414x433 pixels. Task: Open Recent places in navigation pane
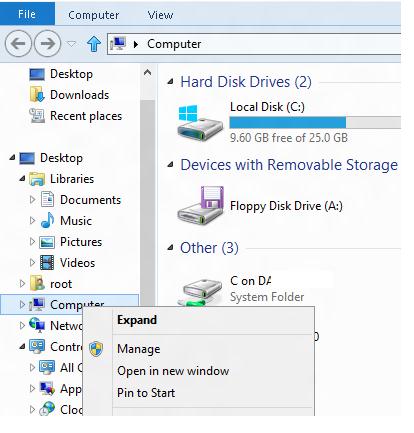(x=86, y=116)
